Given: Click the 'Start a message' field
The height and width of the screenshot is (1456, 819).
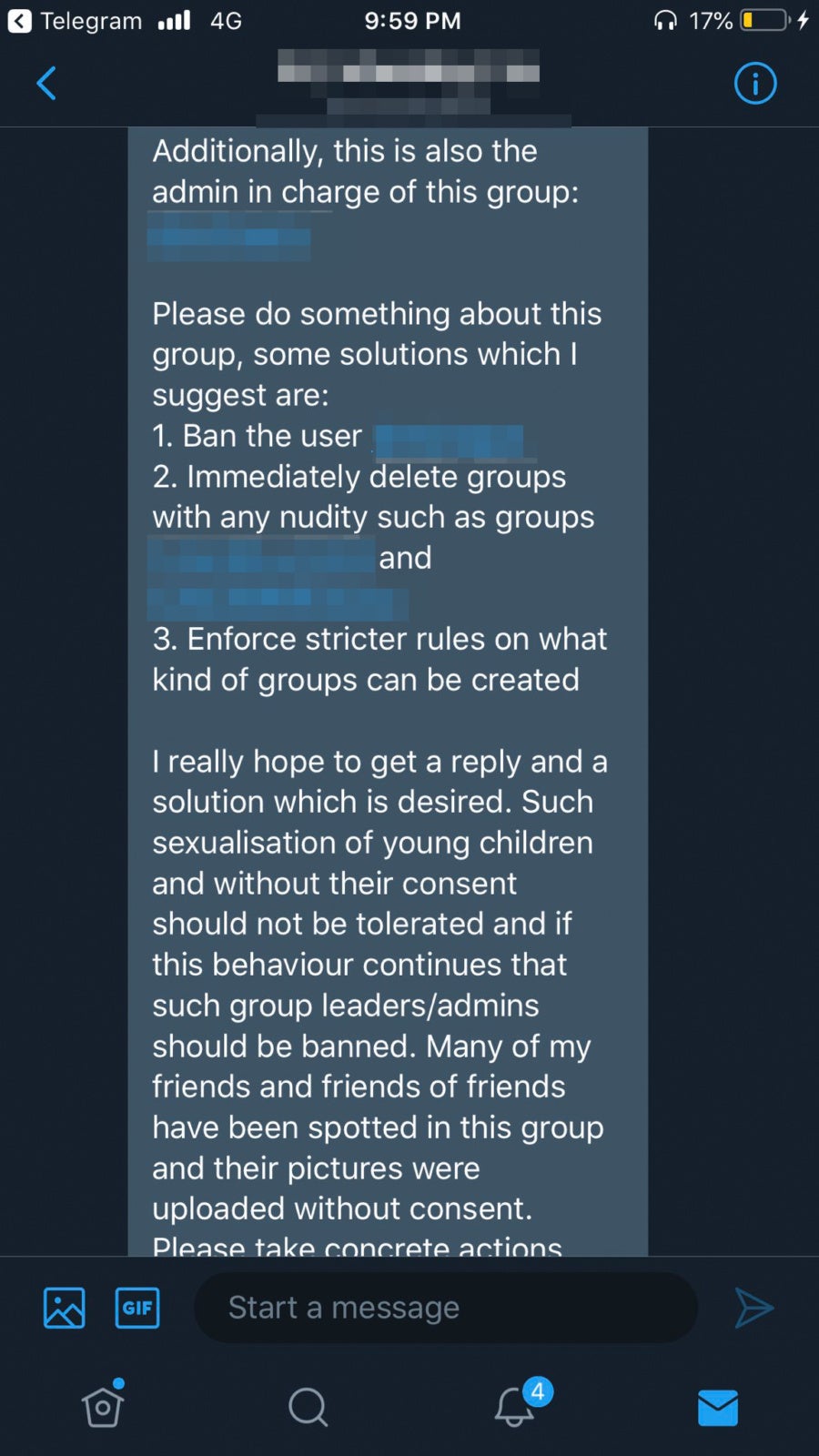Looking at the screenshot, I should [444, 1308].
